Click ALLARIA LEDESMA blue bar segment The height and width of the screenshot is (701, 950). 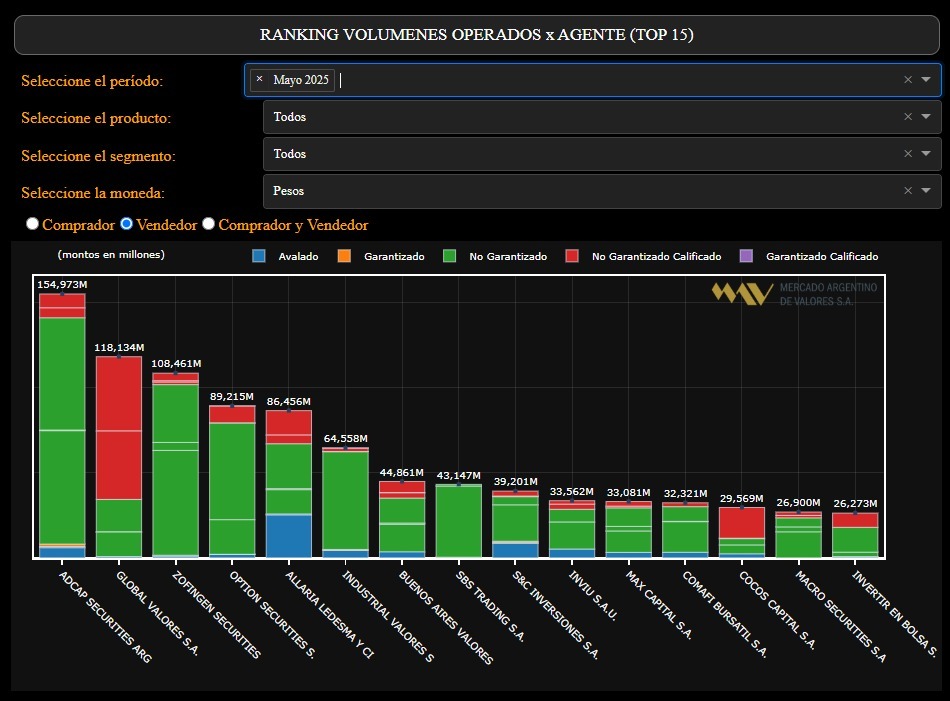pyautogui.click(x=289, y=536)
